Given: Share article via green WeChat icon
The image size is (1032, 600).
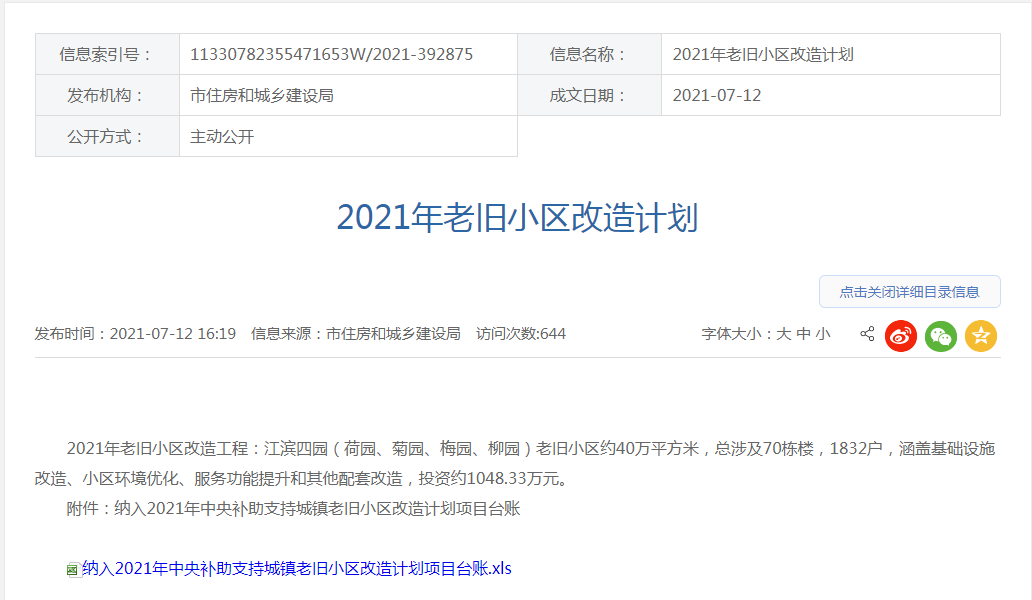Looking at the screenshot, I should click(940, 336).
